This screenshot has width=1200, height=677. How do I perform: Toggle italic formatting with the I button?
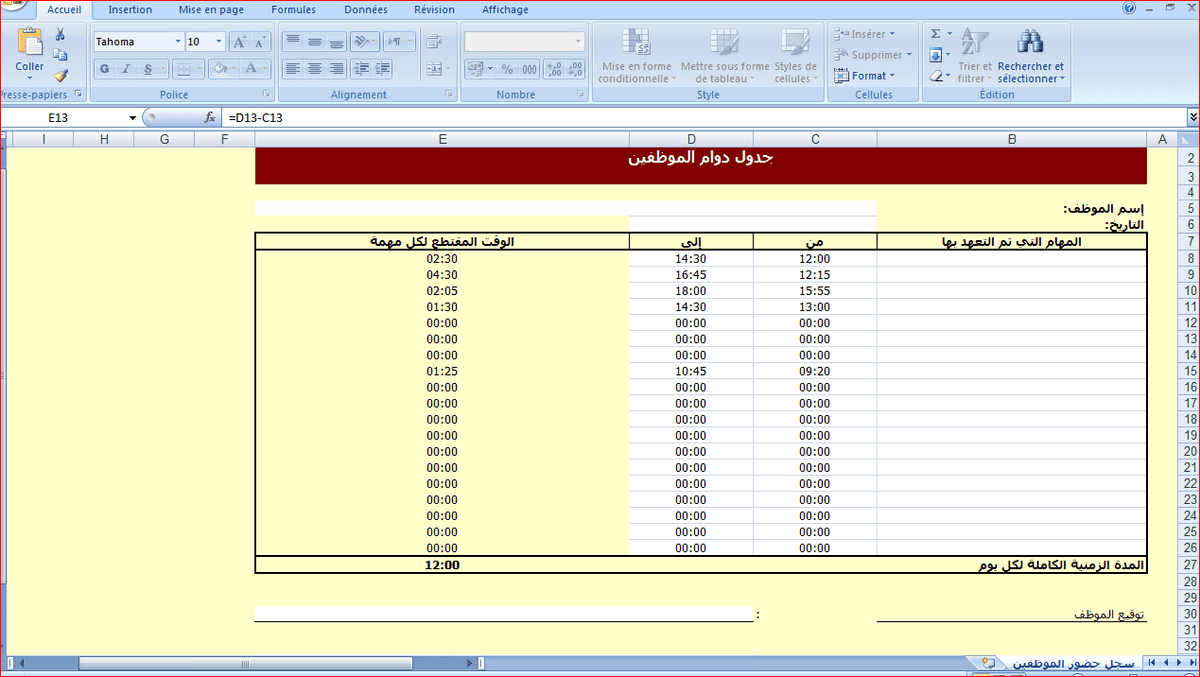tap(126, 69)
